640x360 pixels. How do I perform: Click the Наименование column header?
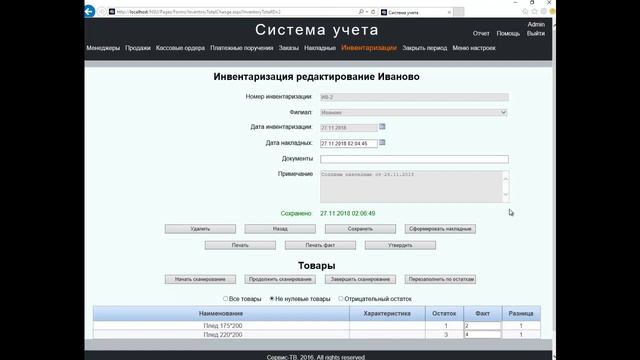click(221, 313)
